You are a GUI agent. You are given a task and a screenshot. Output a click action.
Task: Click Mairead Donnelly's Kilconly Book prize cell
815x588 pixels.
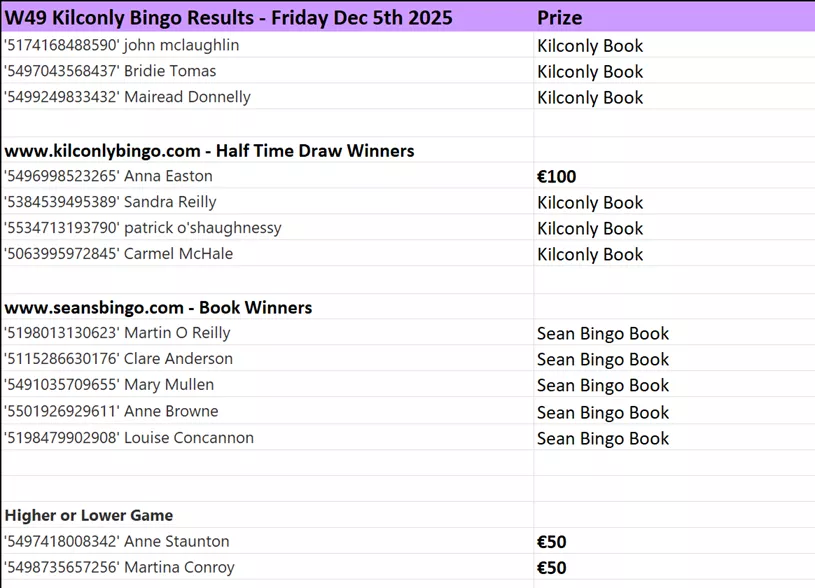(590, 97)
